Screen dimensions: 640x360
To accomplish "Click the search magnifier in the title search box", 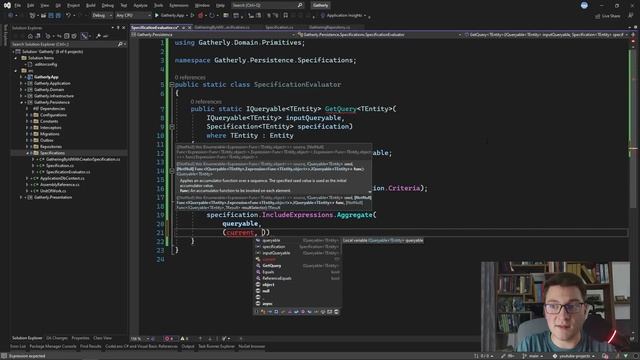I will pyautogui.click(x=300, y=5).
